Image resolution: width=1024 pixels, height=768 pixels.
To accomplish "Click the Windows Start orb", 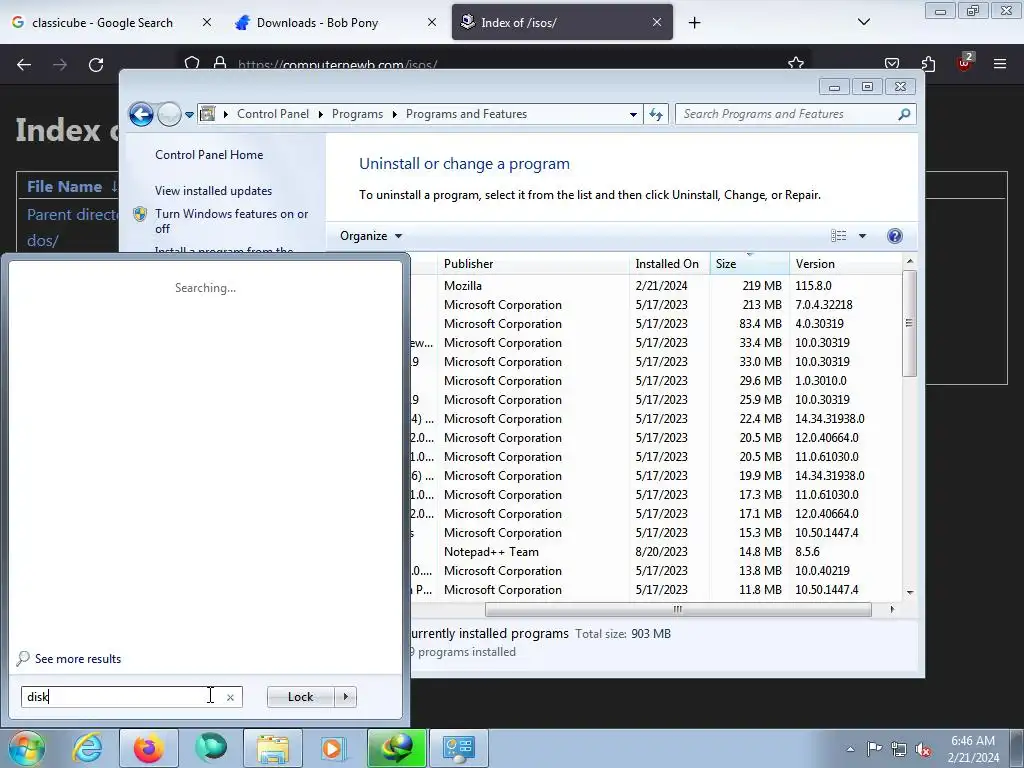I will [26, 748].
